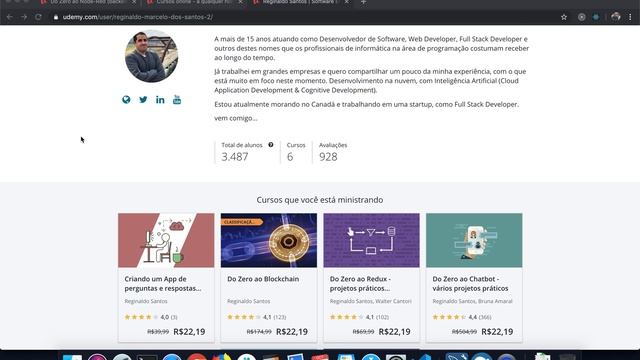Image resolution: width=640 pixels, height=360 pixels.
Task: Click the grey circular extension icon in toolbar
Action: [582, 17]
